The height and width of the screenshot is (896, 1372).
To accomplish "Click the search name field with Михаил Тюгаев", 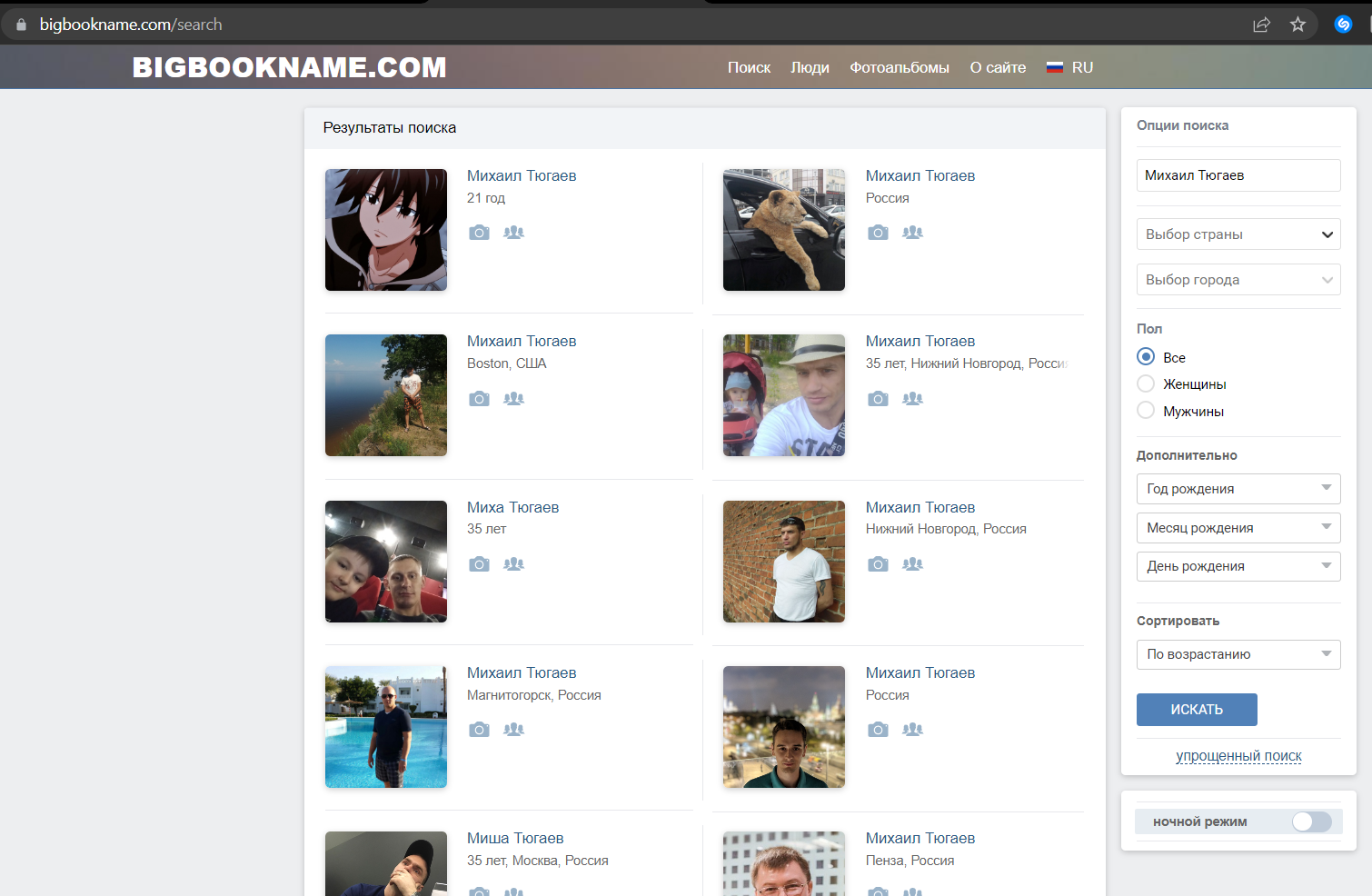I will coord(1238,175).
